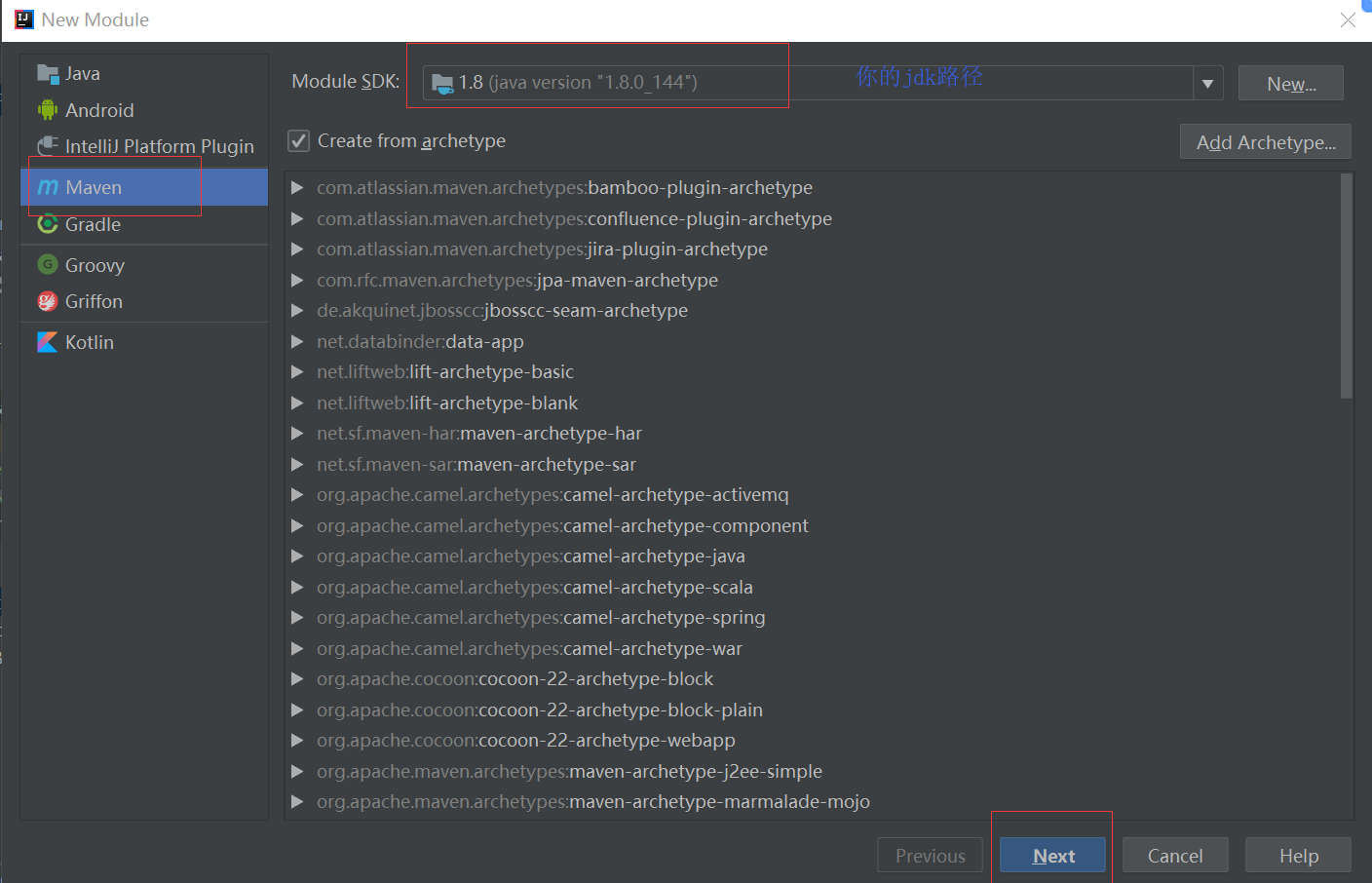Select camel-archetype-activemq entry
The width and height of the screenshot is (1372, 883).
click(x=553, y=494)
